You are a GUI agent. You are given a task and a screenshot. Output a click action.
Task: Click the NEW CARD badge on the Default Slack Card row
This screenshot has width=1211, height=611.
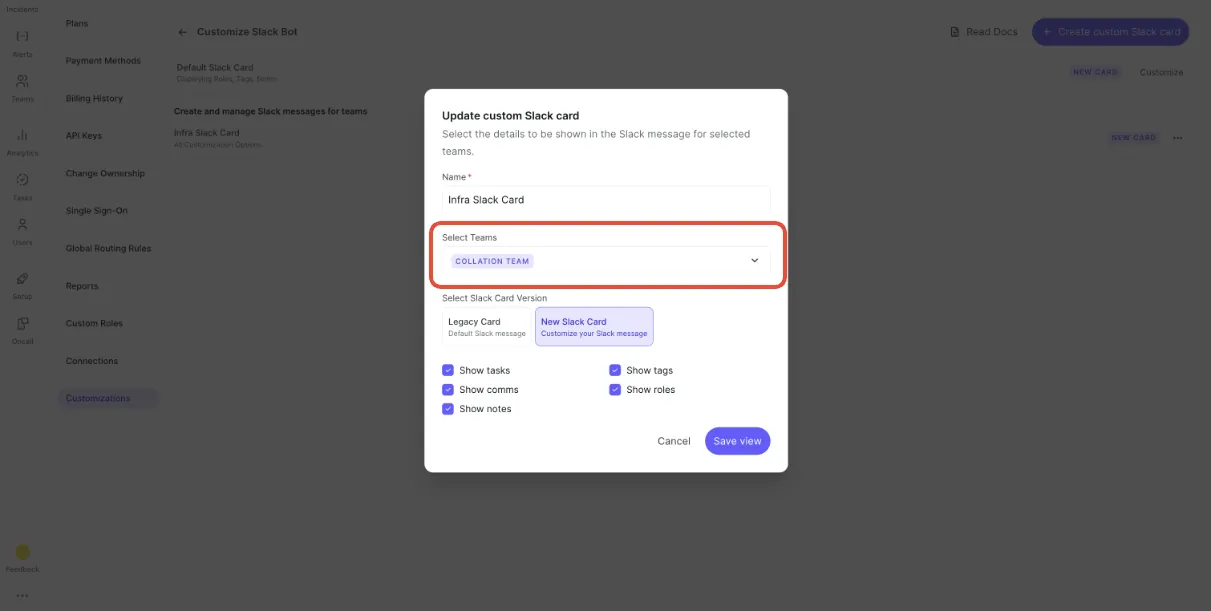(x=1095, y=72)
